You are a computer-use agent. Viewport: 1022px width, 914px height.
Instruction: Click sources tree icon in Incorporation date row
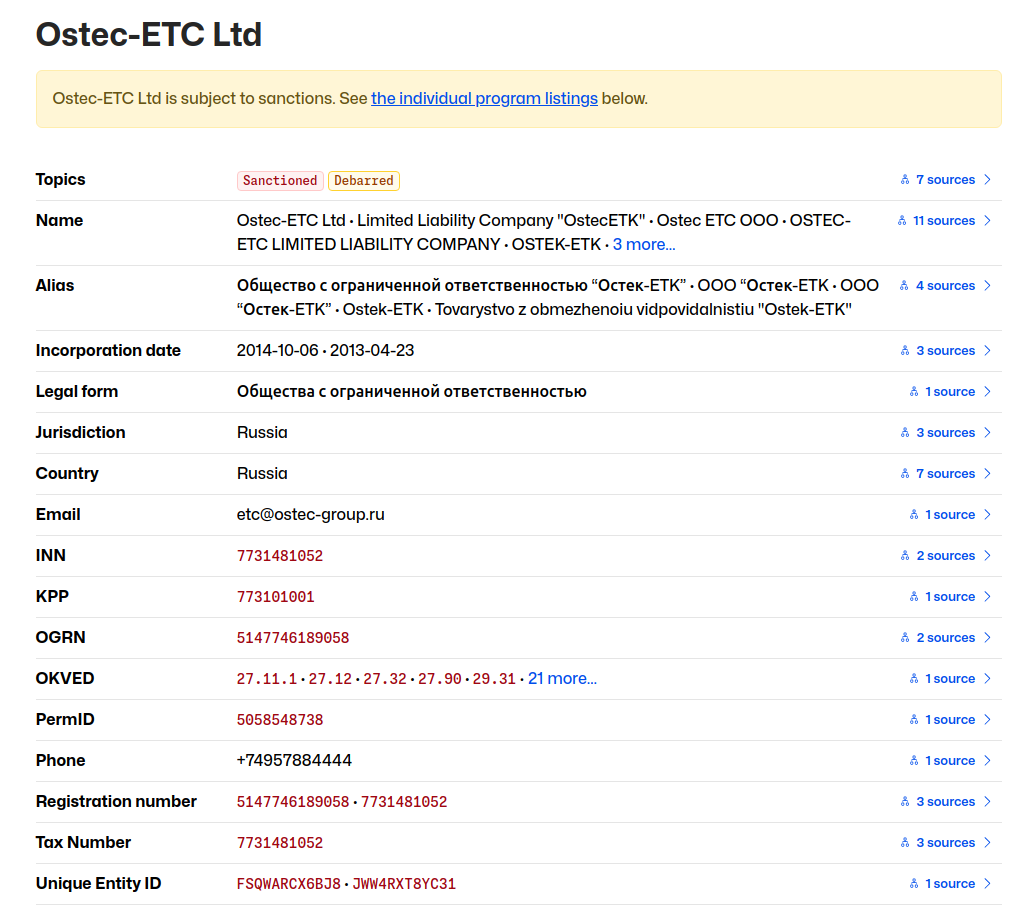(905, 351)
